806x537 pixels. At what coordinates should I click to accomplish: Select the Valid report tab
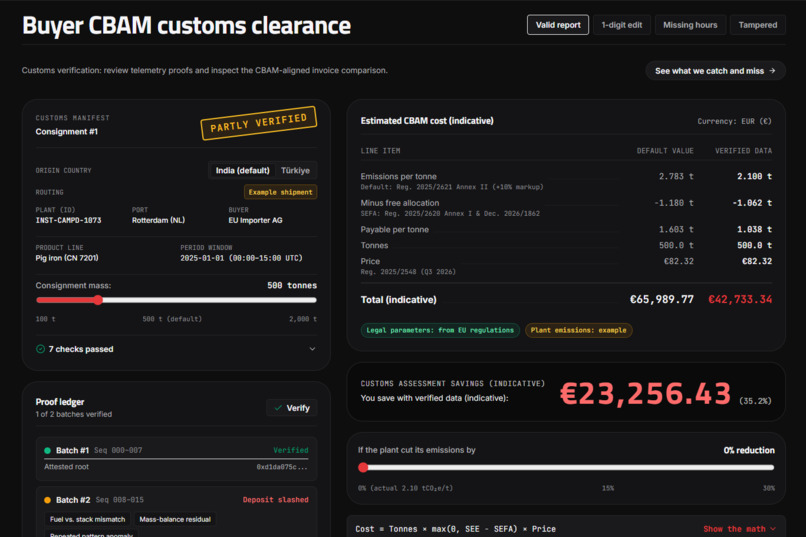[558, 25]
